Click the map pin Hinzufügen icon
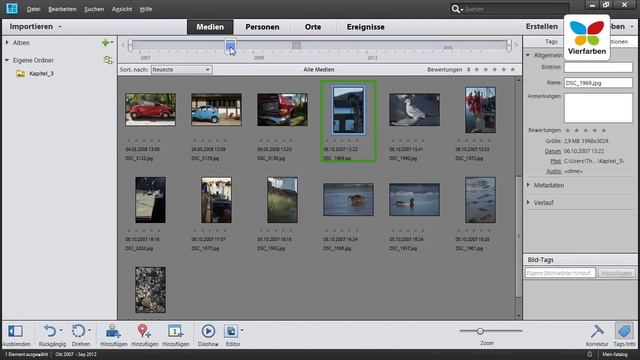The width and height of the screenshot is (640, 360). pyautogui.click(x=144, y=331)
